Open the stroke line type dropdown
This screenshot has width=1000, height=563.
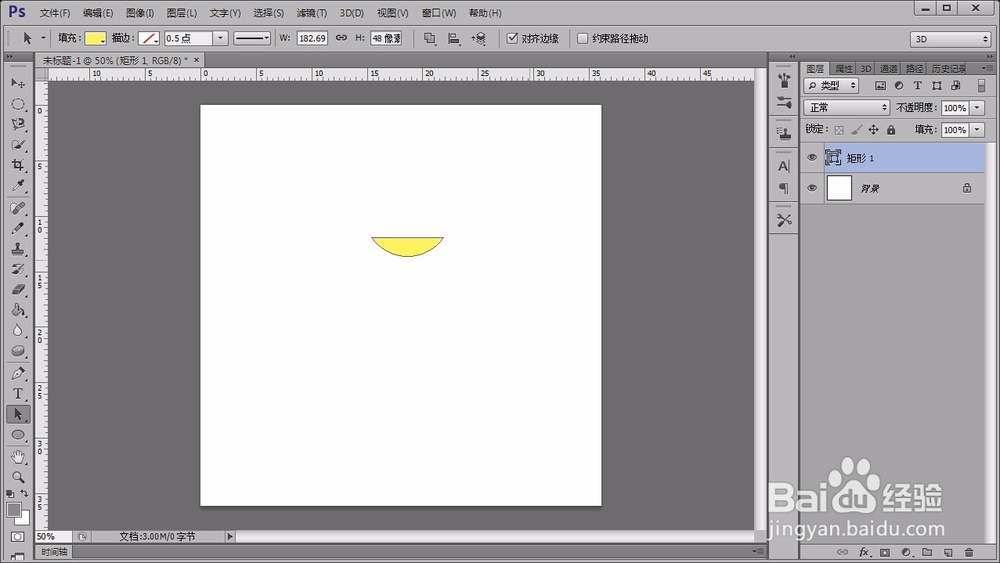[x=252, y=38]
